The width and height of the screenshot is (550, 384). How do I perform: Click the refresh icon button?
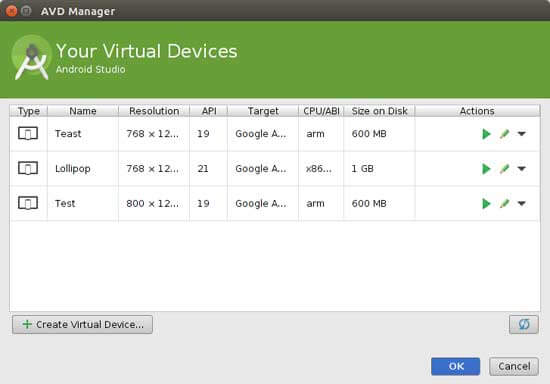point(524,324)
